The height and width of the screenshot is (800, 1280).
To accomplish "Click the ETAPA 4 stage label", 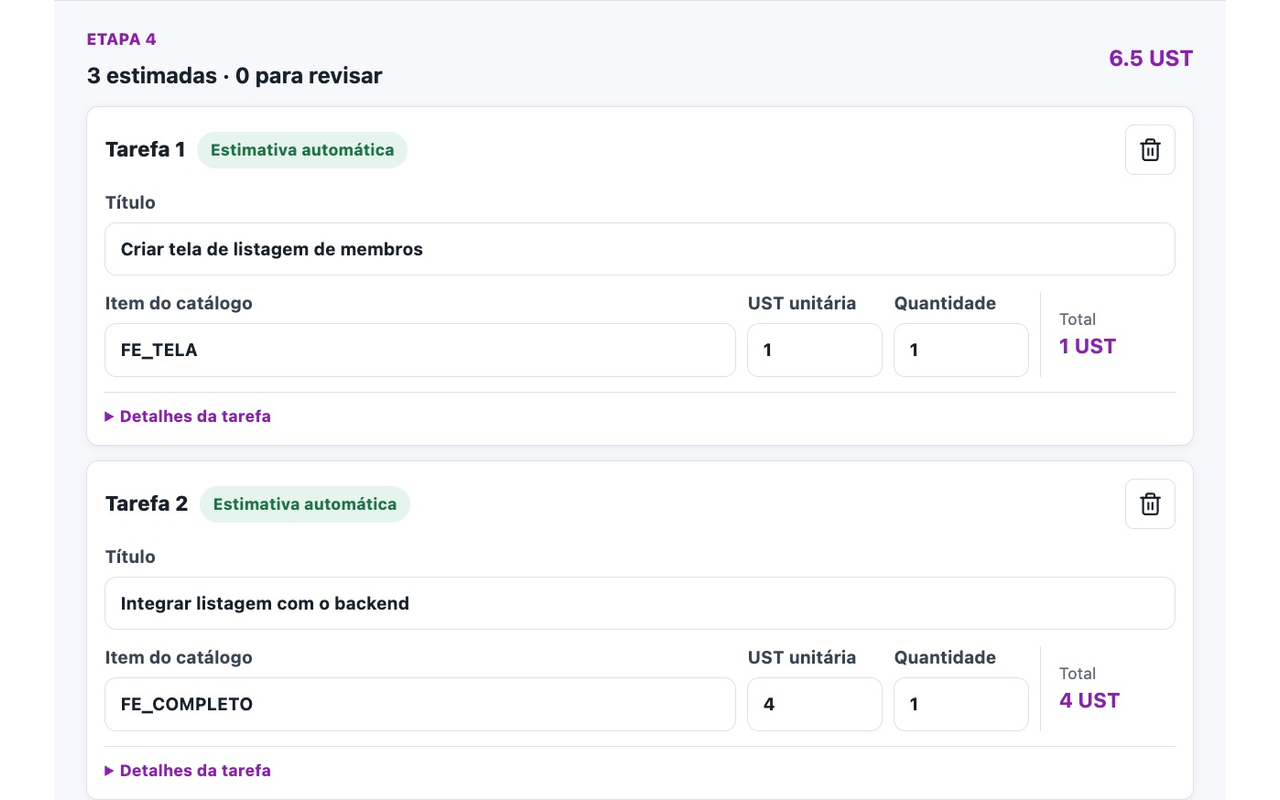I will coord(121,39).
